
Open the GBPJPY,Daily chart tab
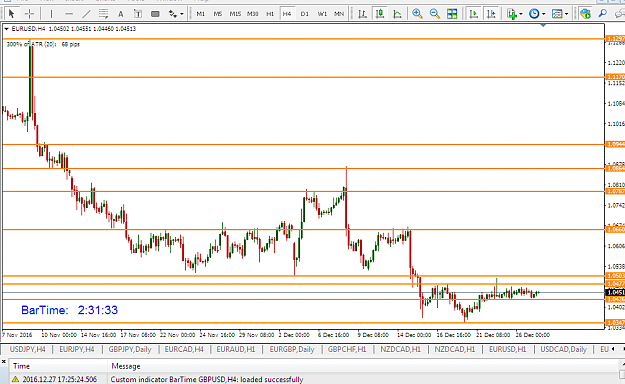click(x=130, y=349)
